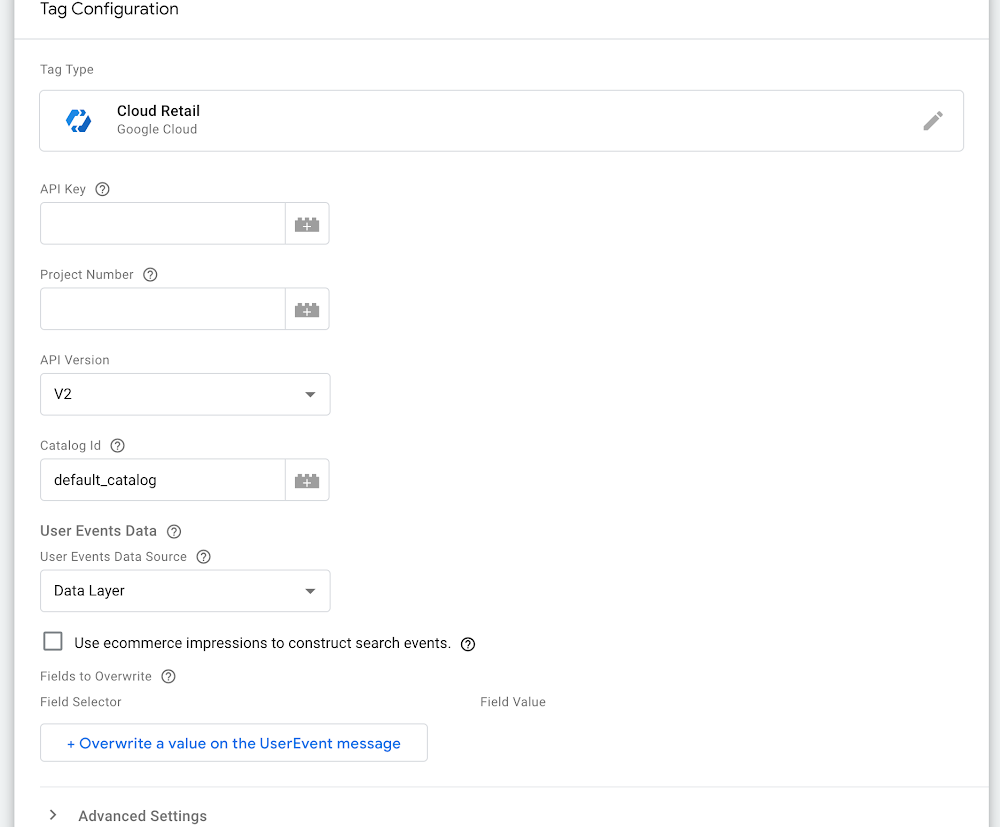This screenshot has height=827, width=1000.
Task: Open variable picker beside API Key field
Action: pos(307,224)
